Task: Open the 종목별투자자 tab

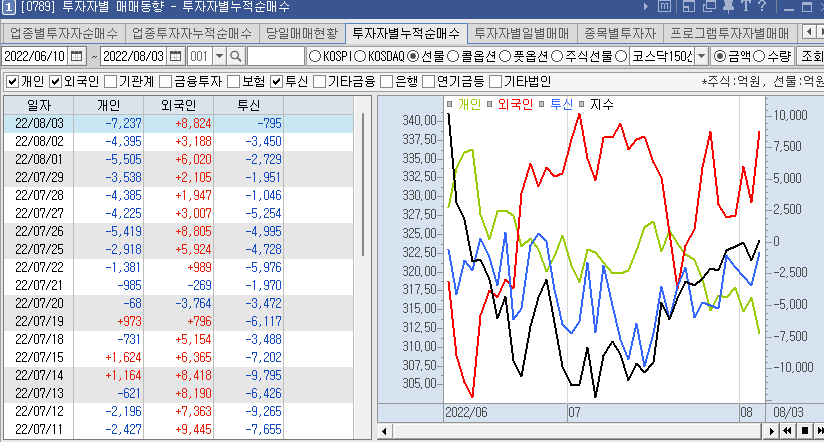Action: (x=620, y=34)
